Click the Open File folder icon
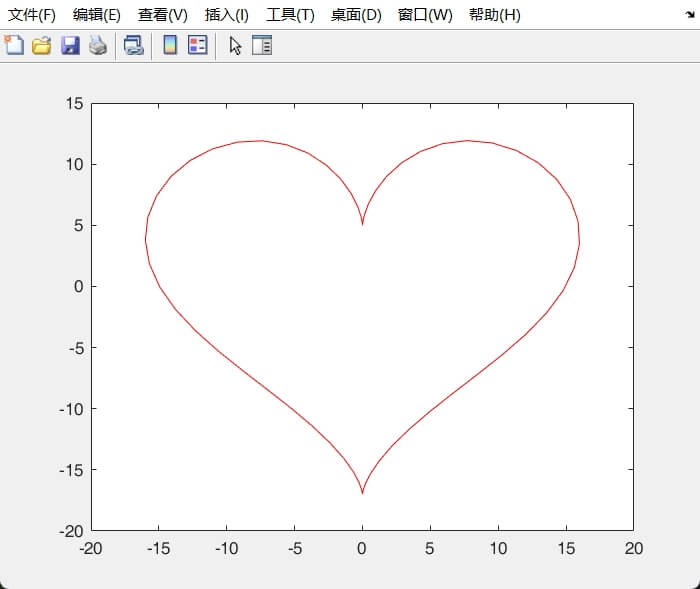 pos(42,46)
